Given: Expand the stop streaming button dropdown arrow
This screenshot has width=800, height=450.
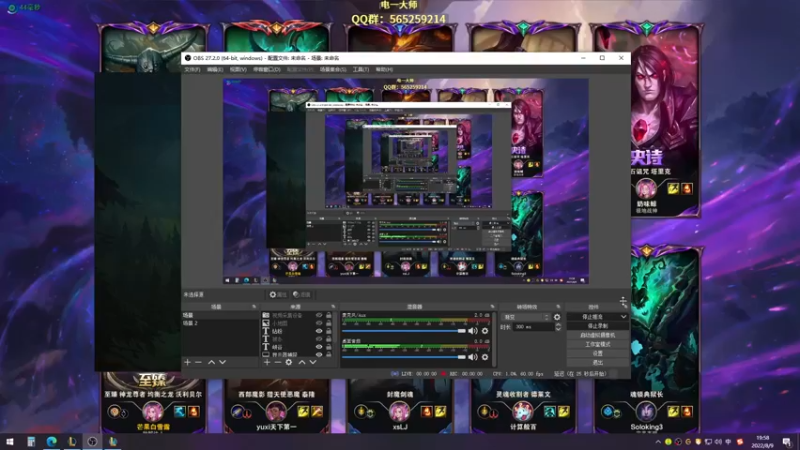Looking at the screenshot, I should [623, 317].
